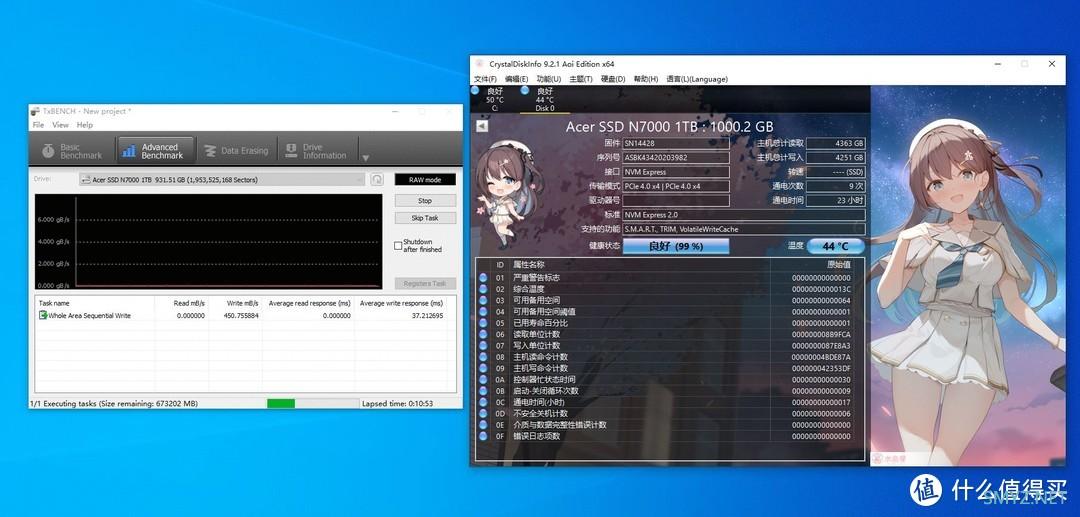Click the host total writes 4251 GB field
Screen dimensions: 1080x517
[x=835, y=158]
